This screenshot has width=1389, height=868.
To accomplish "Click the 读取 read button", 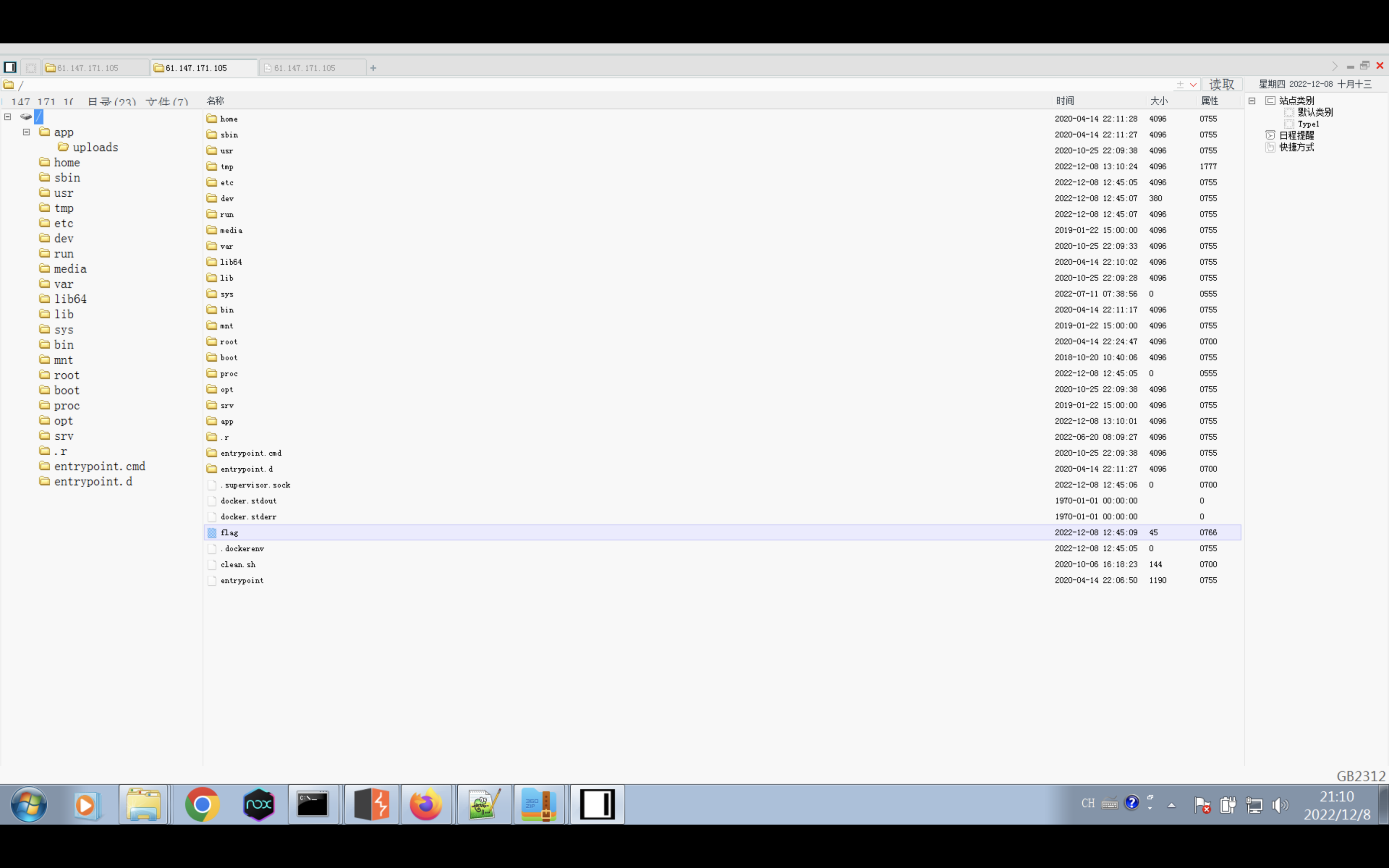I will [x=1221, y=84].
